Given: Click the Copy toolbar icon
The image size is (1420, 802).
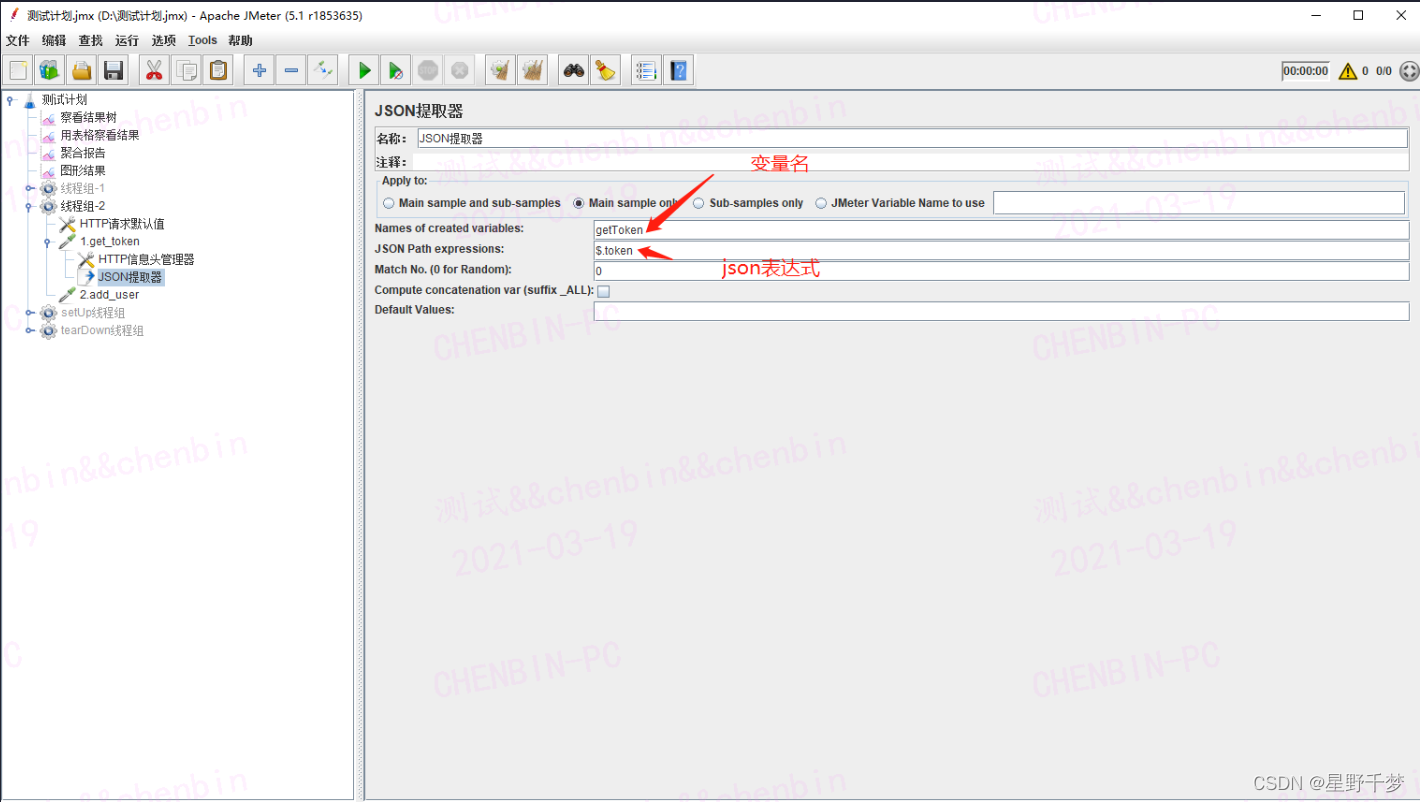Looking at the screenshot, I should (x=186, y=70).
